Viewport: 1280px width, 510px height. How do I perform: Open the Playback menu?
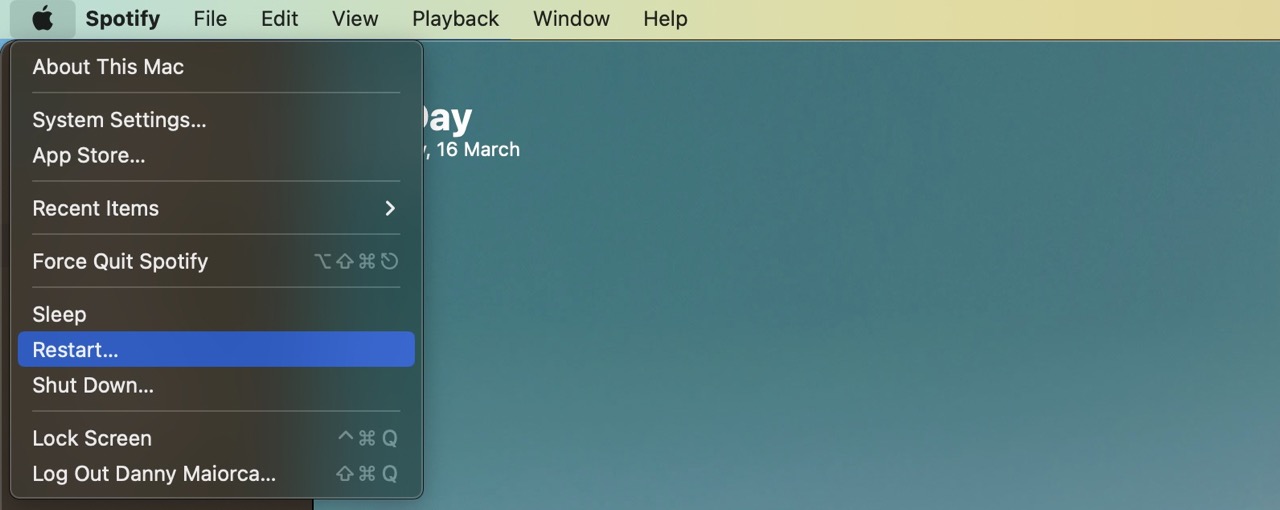455,19
